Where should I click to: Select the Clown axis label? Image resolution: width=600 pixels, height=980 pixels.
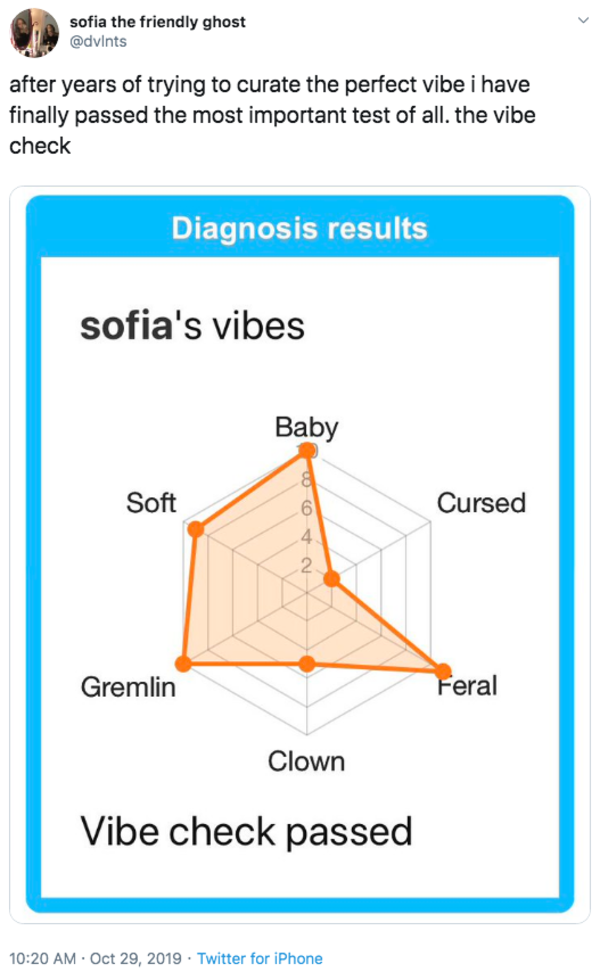coord(306,762)
